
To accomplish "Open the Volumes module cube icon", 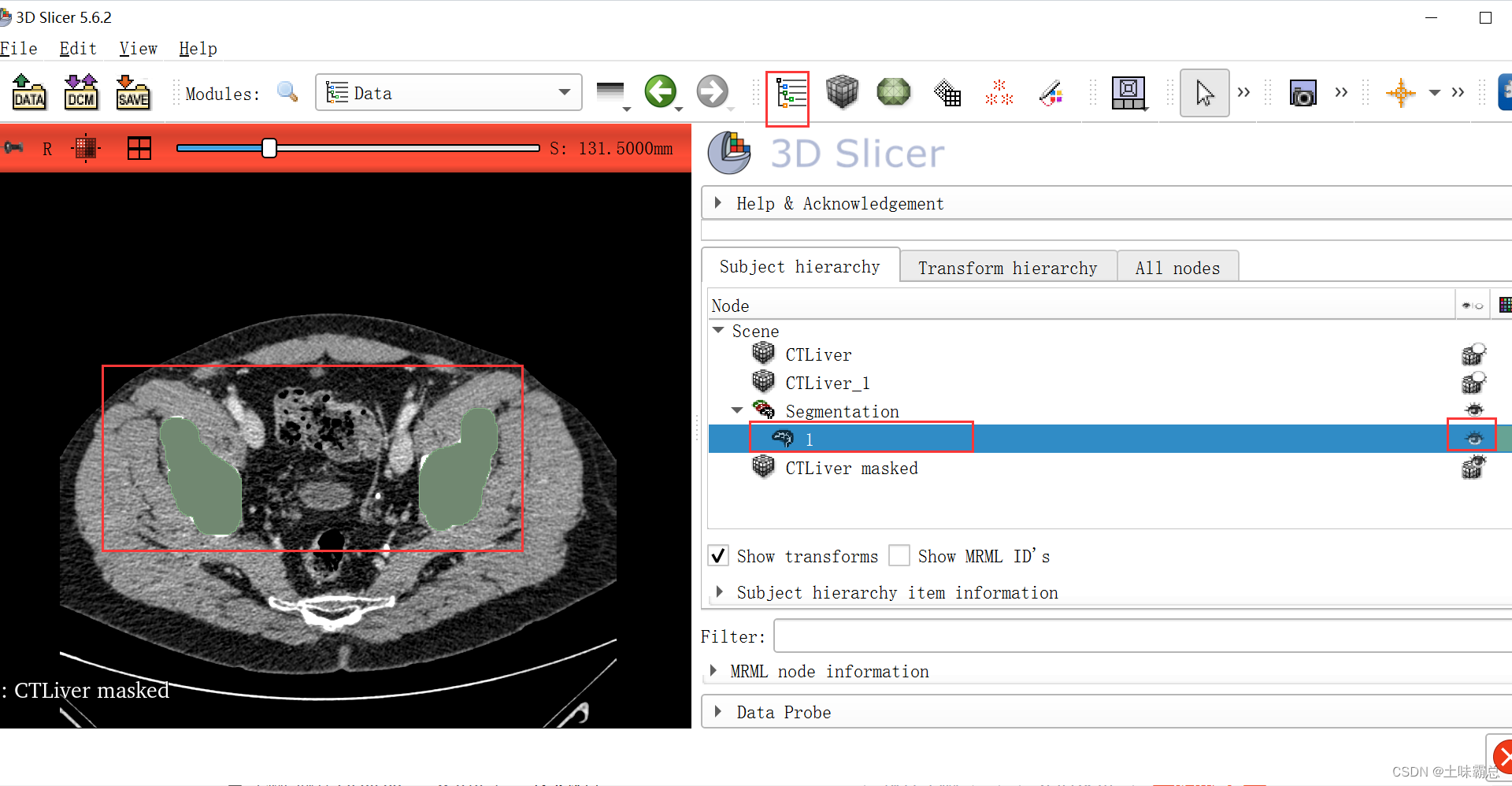I will click(842, 92).
